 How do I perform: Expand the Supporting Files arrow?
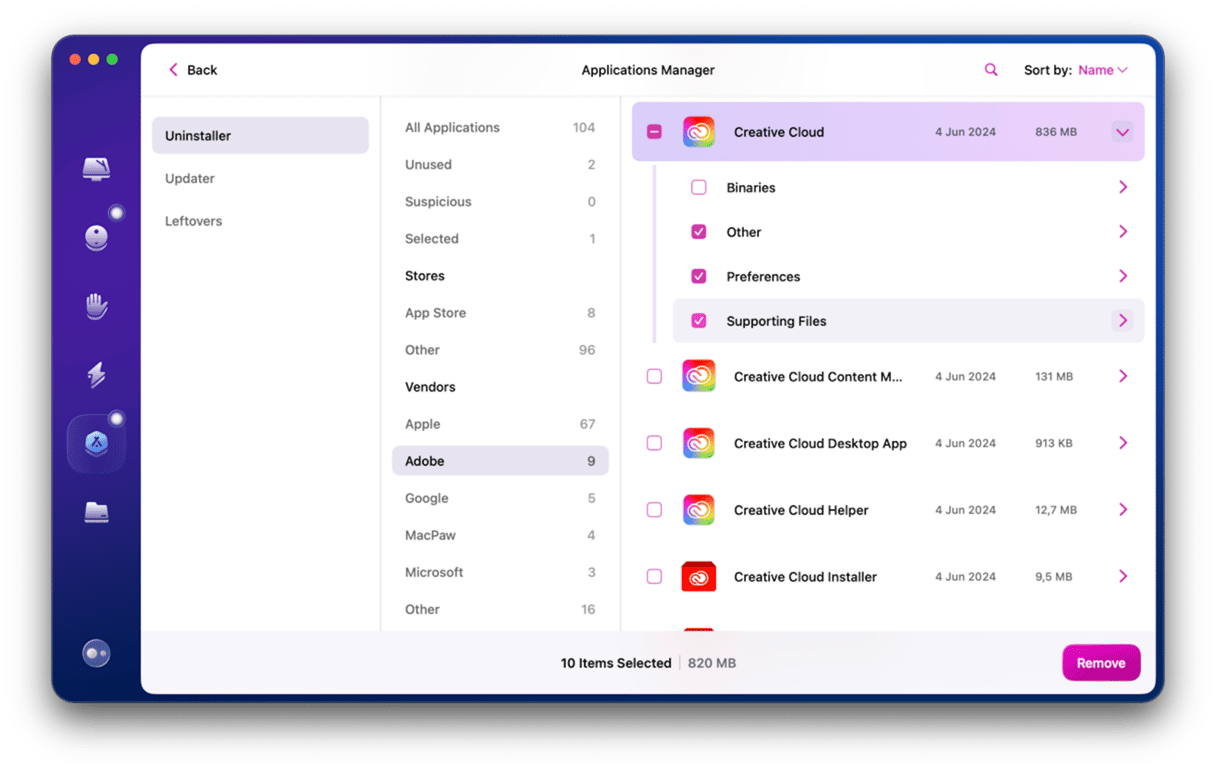1122,321
